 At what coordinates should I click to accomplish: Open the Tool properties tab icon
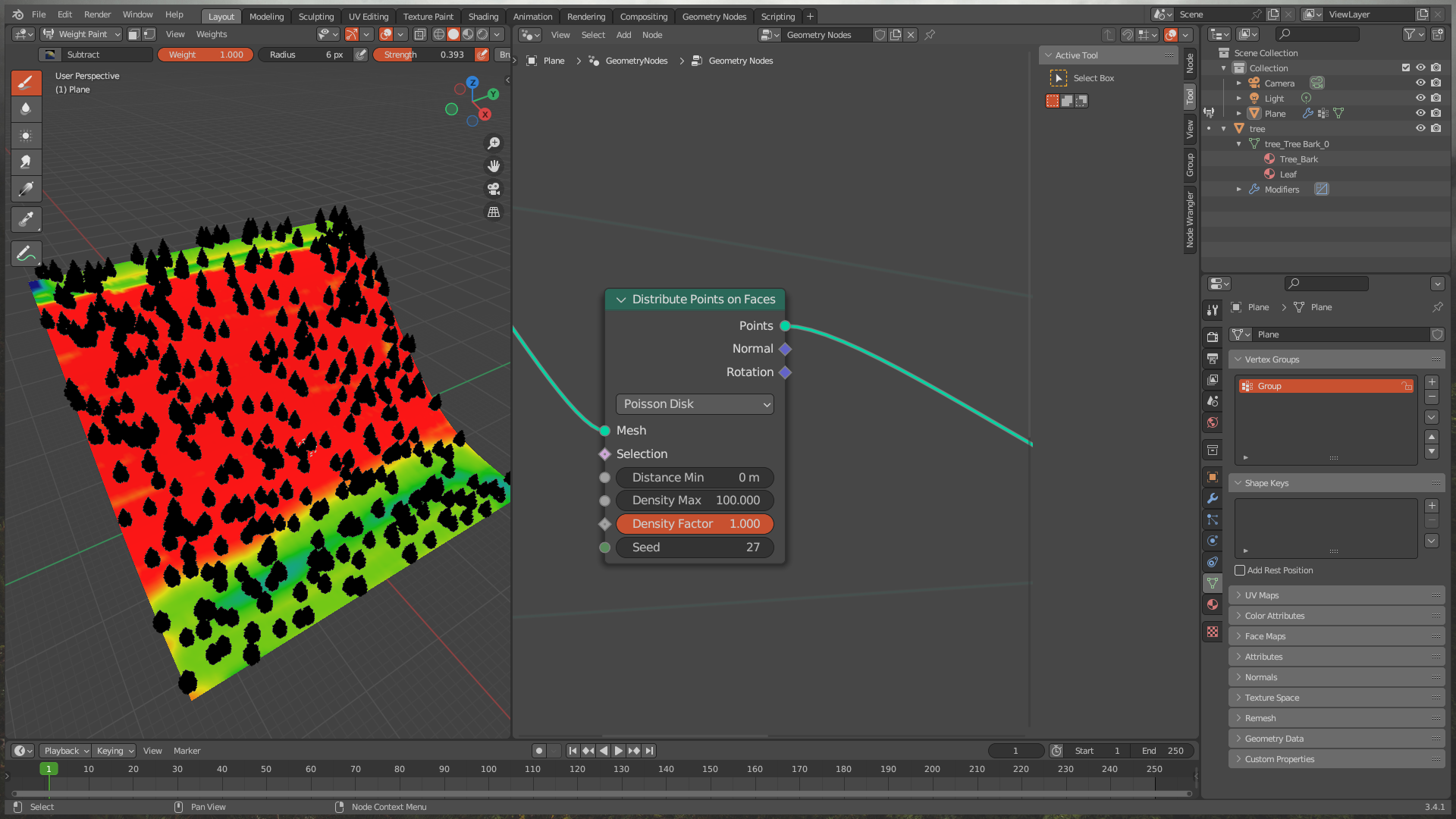click(1213, 309)
